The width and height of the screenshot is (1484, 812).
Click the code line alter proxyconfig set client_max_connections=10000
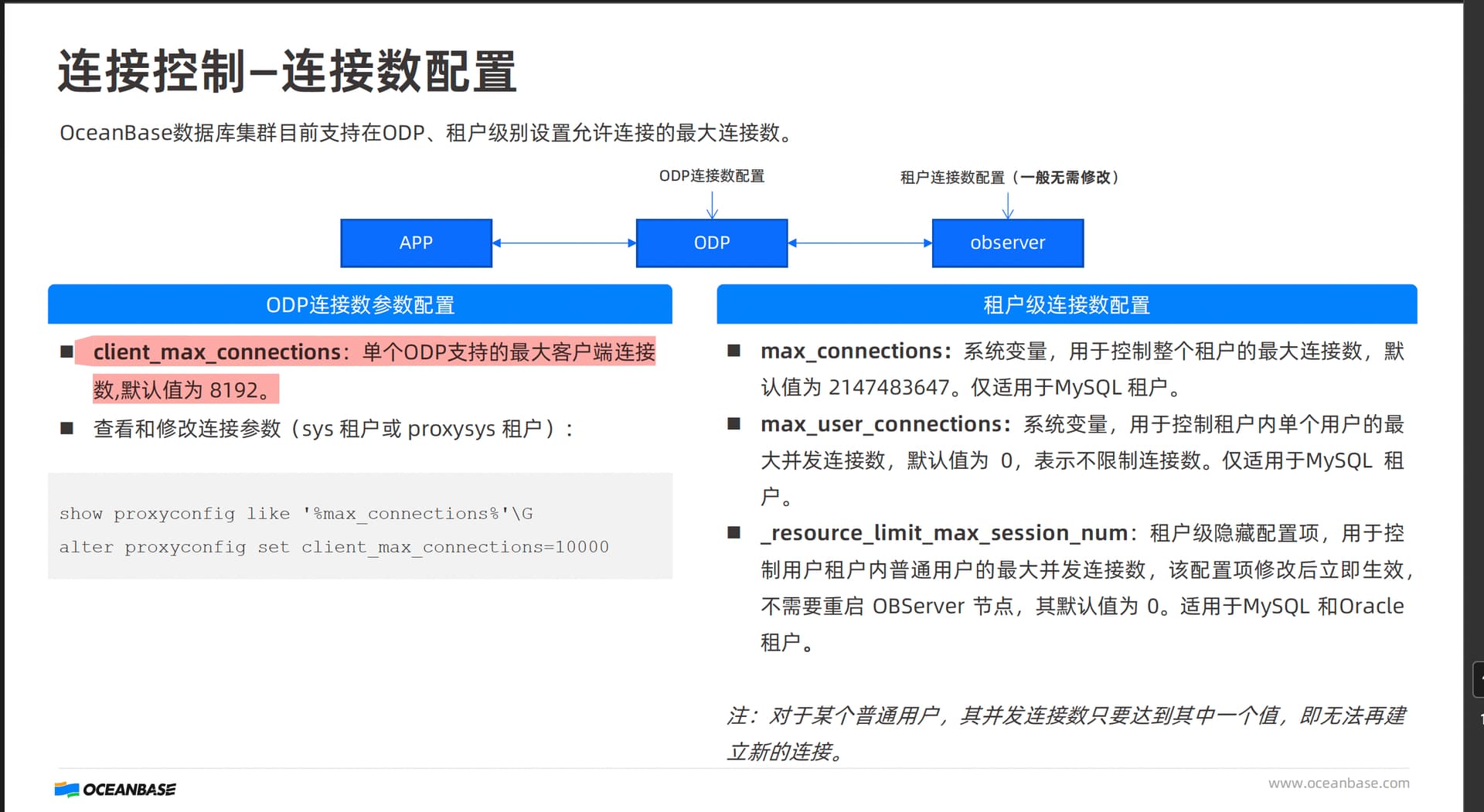click(x=334, y=546)
